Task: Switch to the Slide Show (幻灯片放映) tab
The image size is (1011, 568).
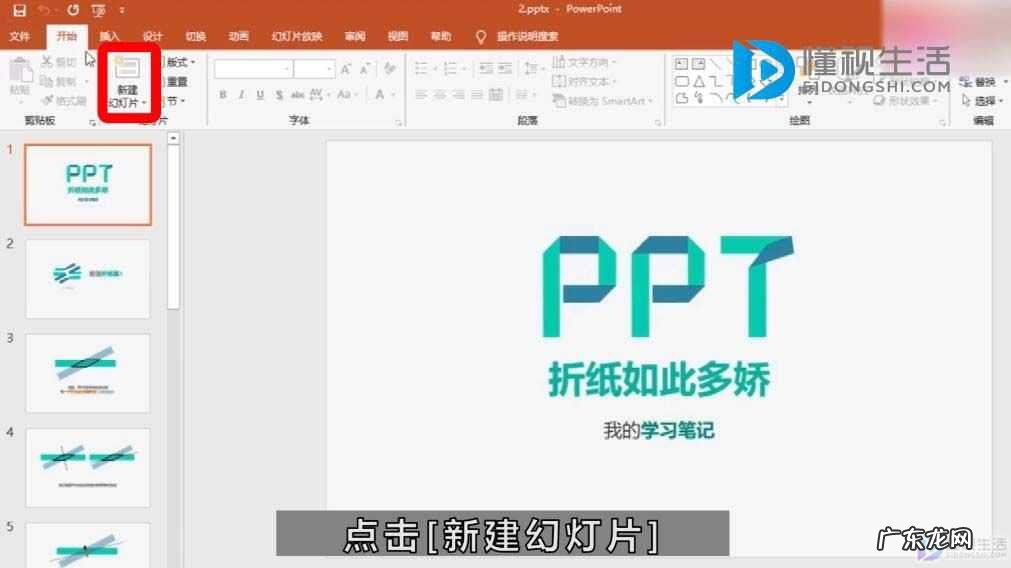Action: [297, 37]
